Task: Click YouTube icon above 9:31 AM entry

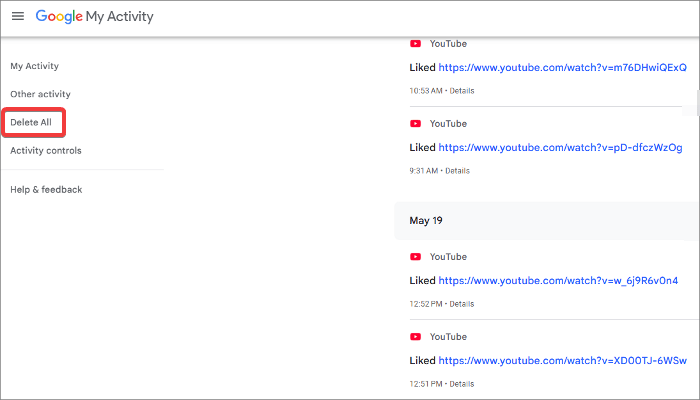Action: coord(416,124)
